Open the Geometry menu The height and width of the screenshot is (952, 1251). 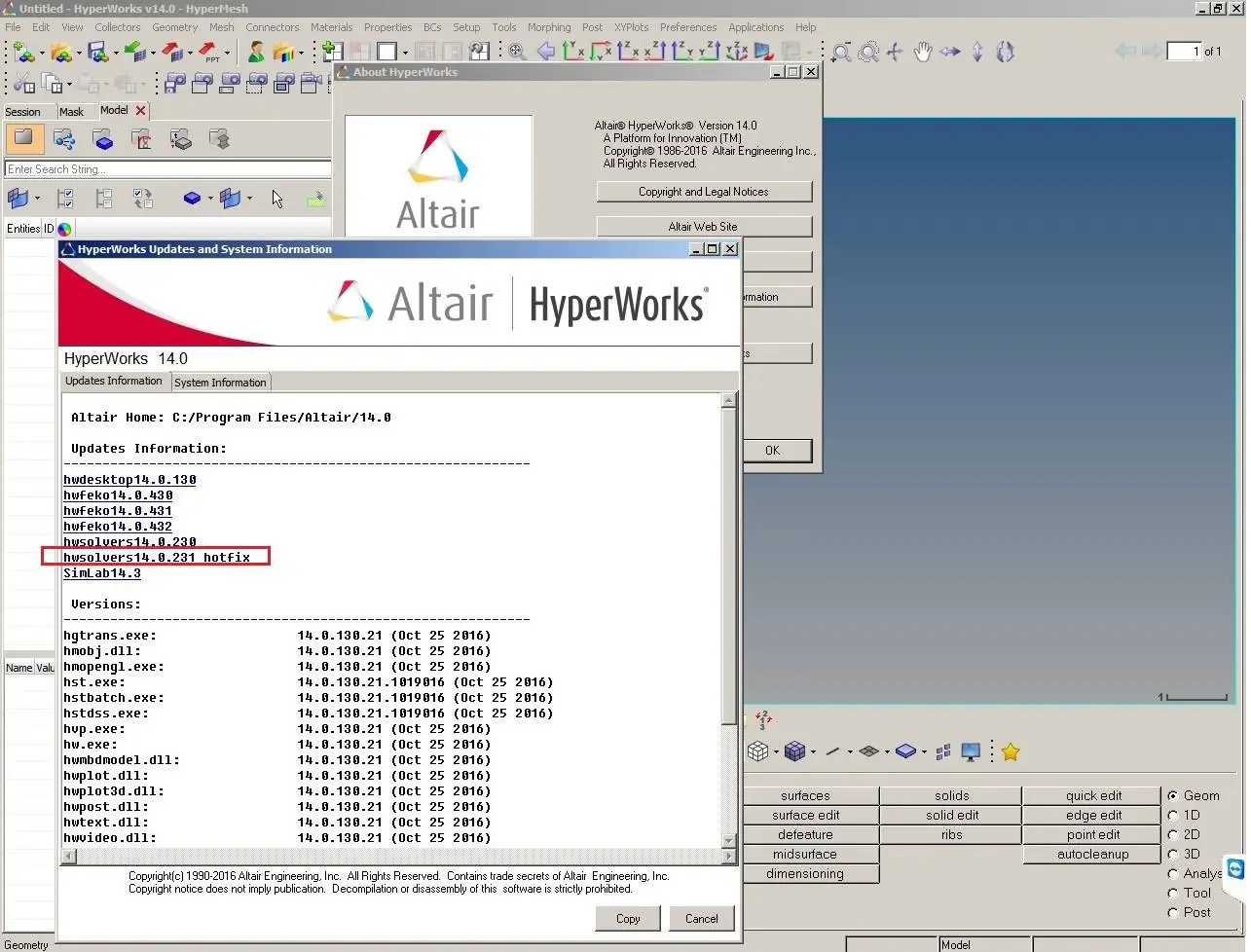click(x=174, y=27)
